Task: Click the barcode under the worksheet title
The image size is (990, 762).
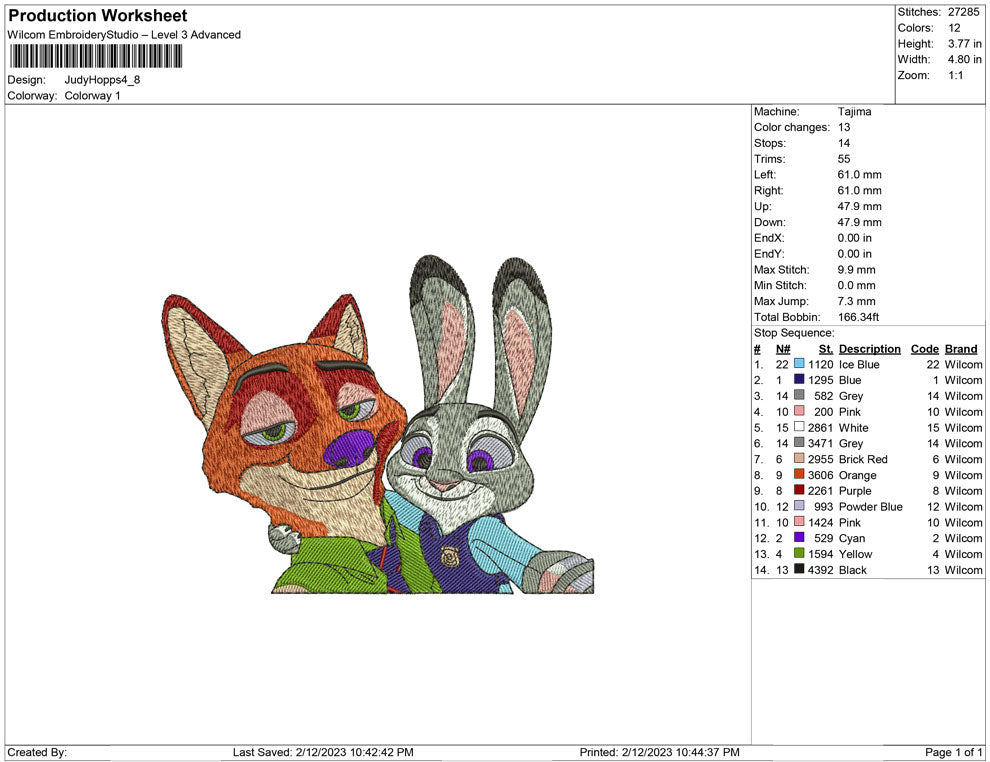Action: click(x=96, y=56)
